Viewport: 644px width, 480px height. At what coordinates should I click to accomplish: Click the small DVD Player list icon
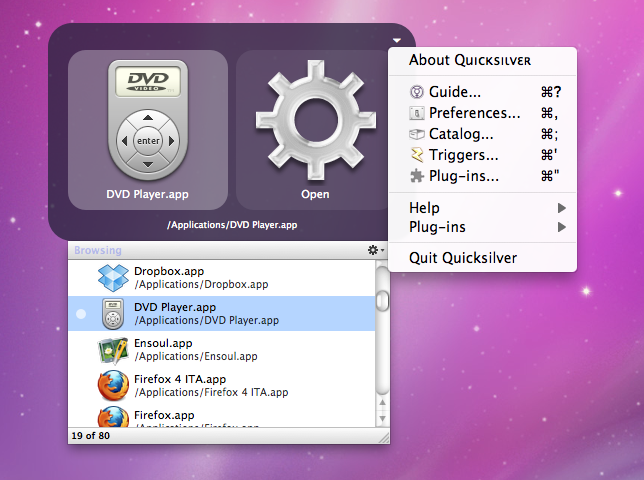click(x=112, y=313)
